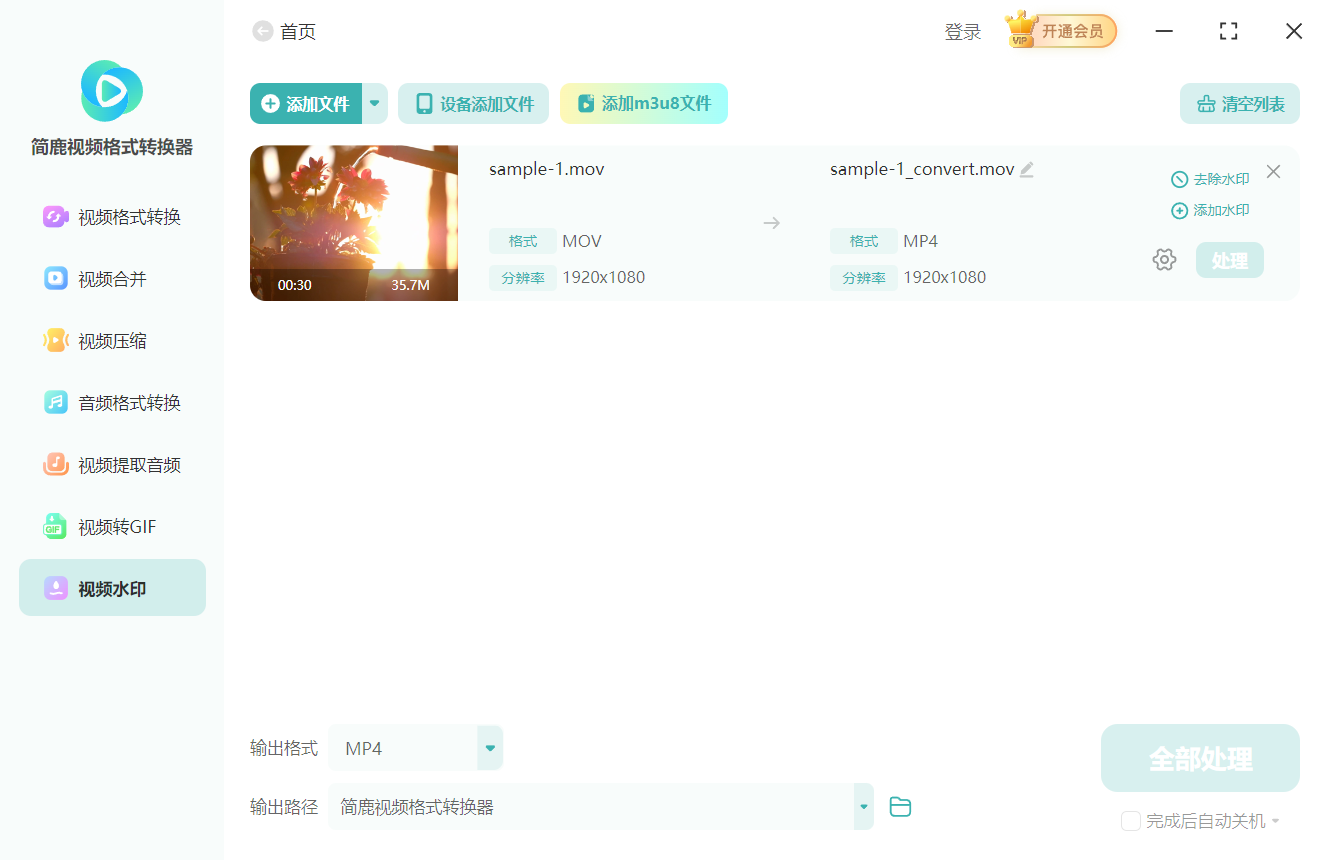1326x860 pixels.
Task: Expand the 输出路径 output path dropdown
Action: pos(862,806)
